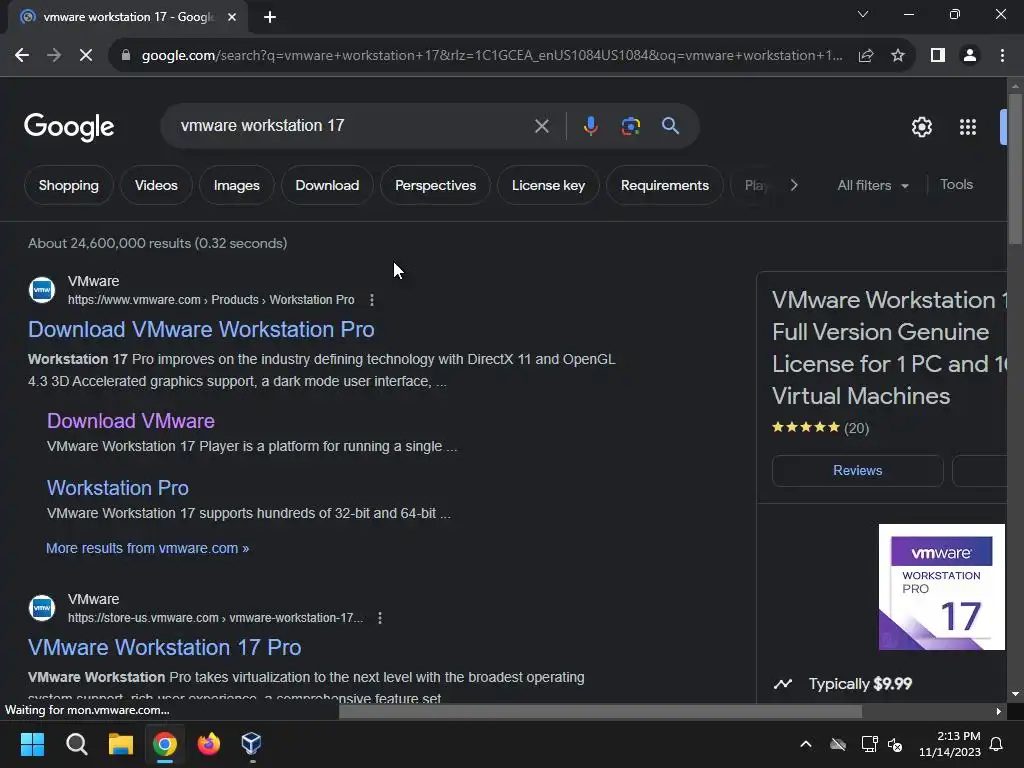Viewport: 1024px width, 768px height.
Task: Click About 24,600,000 results text
Action: tap(157, 243)
